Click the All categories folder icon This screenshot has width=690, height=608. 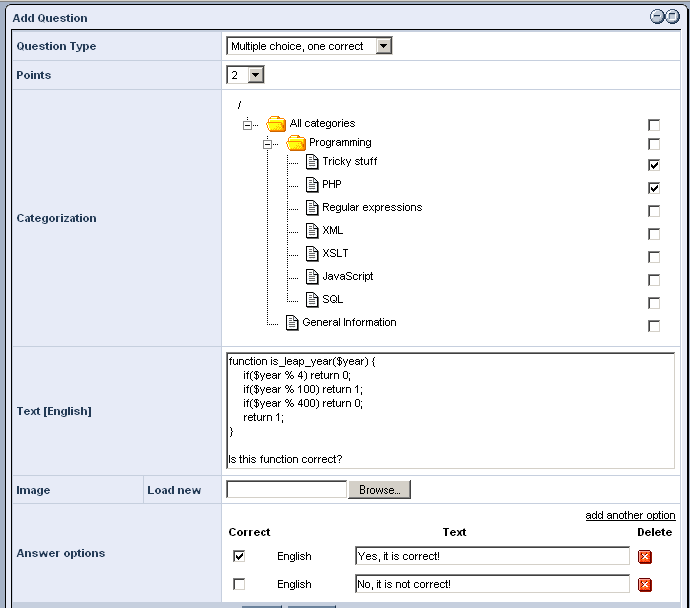pyautogui.click(x=276, y=124)
